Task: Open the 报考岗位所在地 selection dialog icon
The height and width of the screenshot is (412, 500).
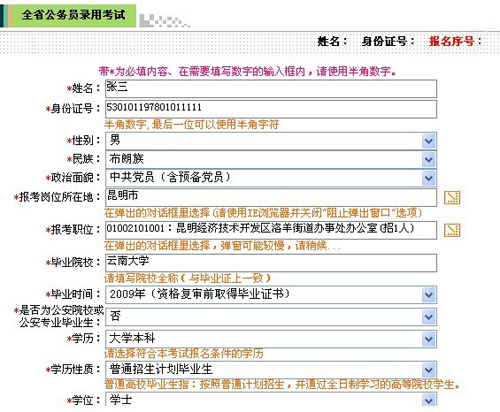Action: click(452, 197)
